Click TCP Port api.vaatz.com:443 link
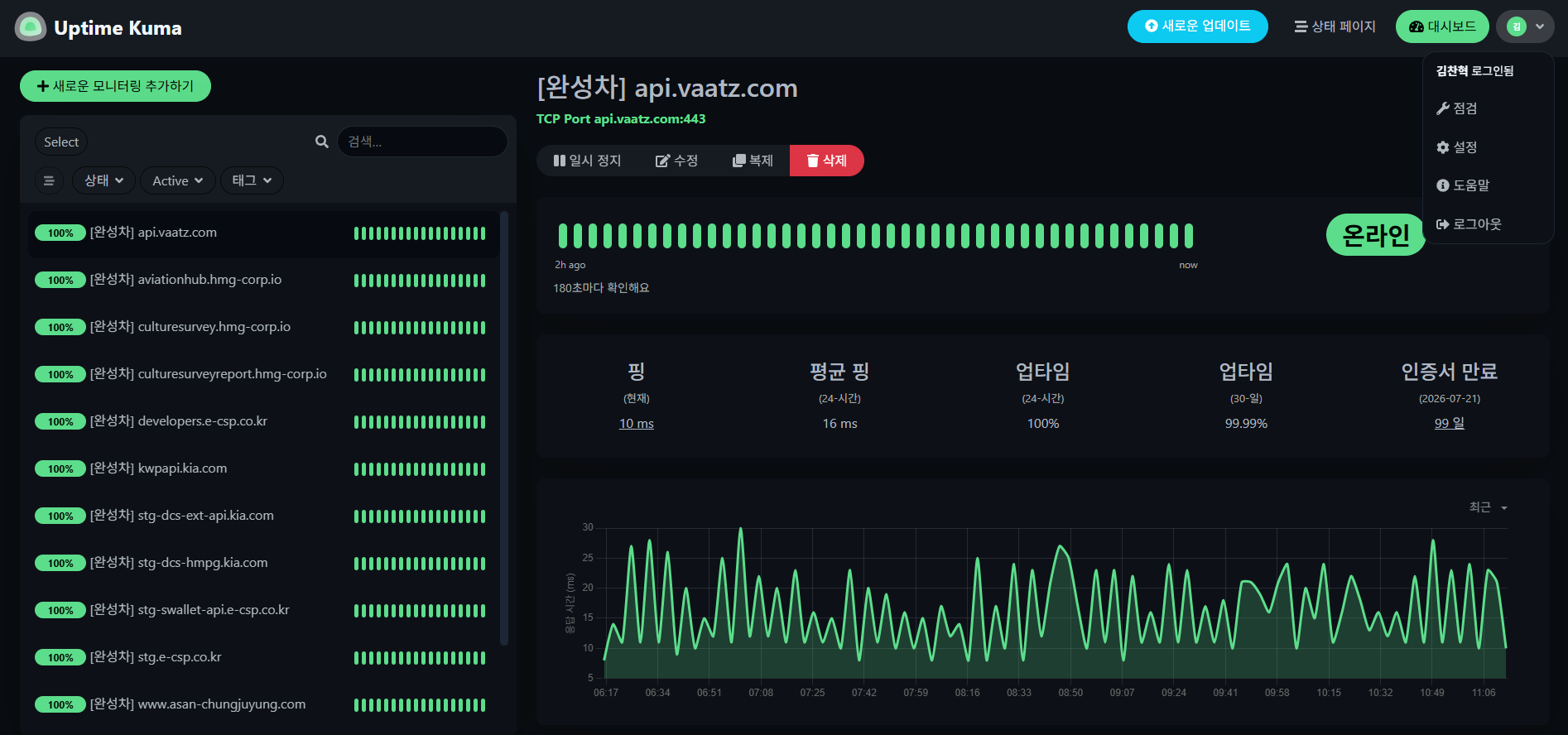Image resolution: width=1568 pixels, height=735 pixels. (621, 119)
